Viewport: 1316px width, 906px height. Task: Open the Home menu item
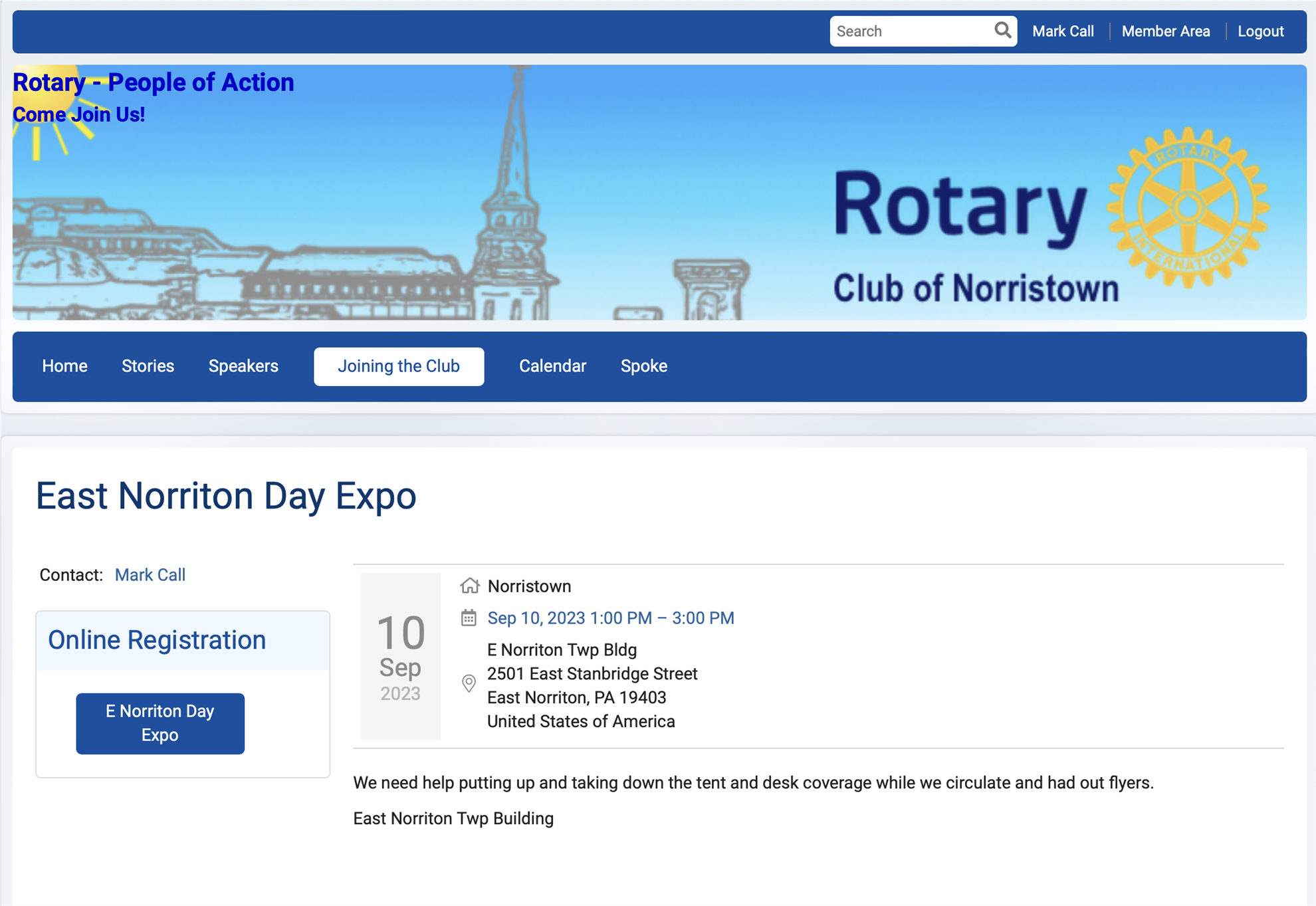[64, 366]
